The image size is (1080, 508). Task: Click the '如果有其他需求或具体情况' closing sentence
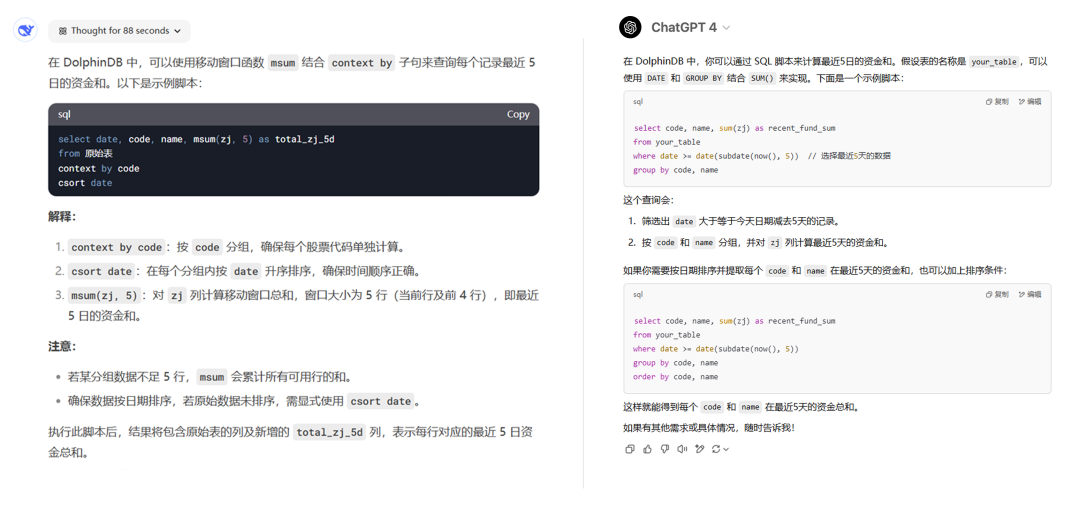click(708, 428)
